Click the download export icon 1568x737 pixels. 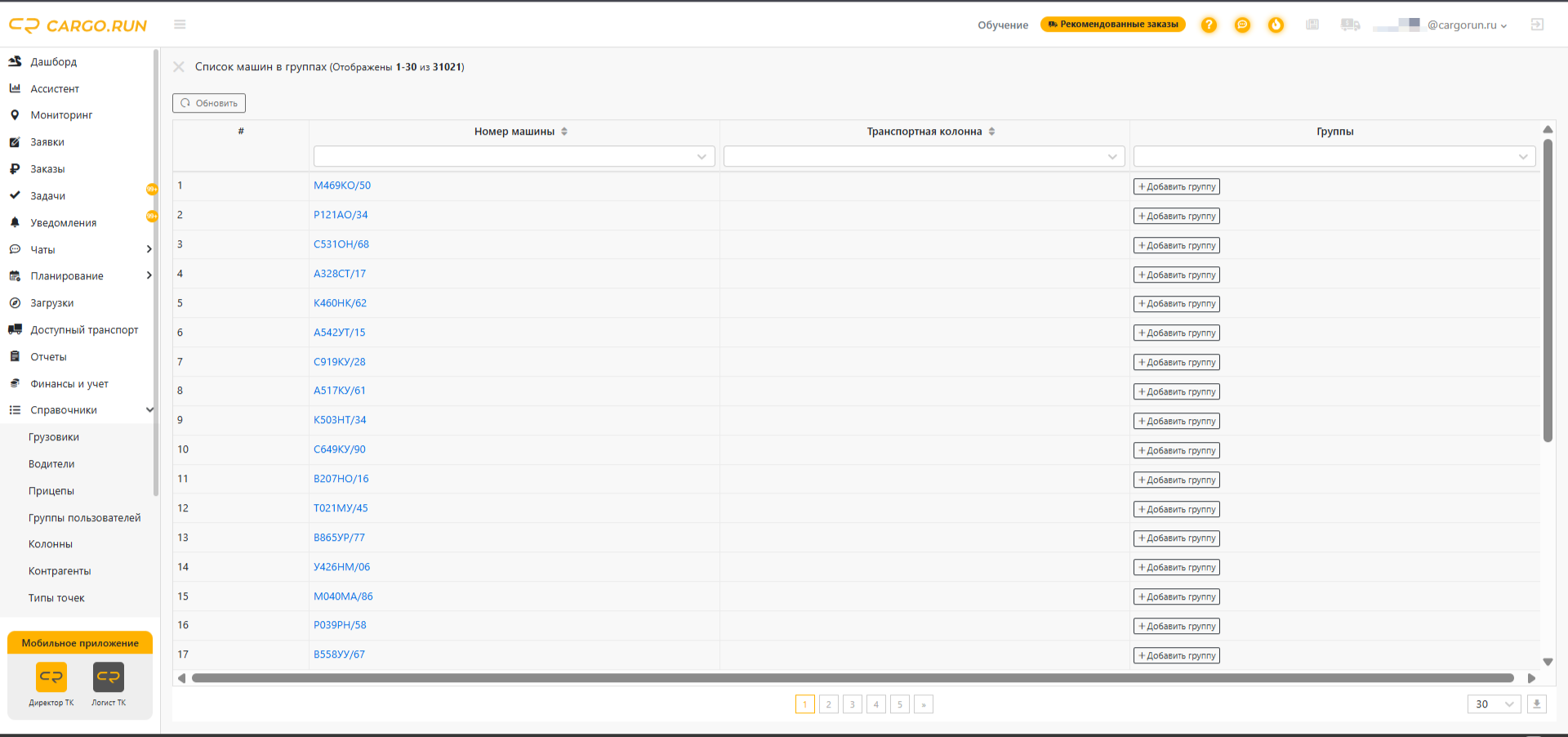coord(1537,704)
